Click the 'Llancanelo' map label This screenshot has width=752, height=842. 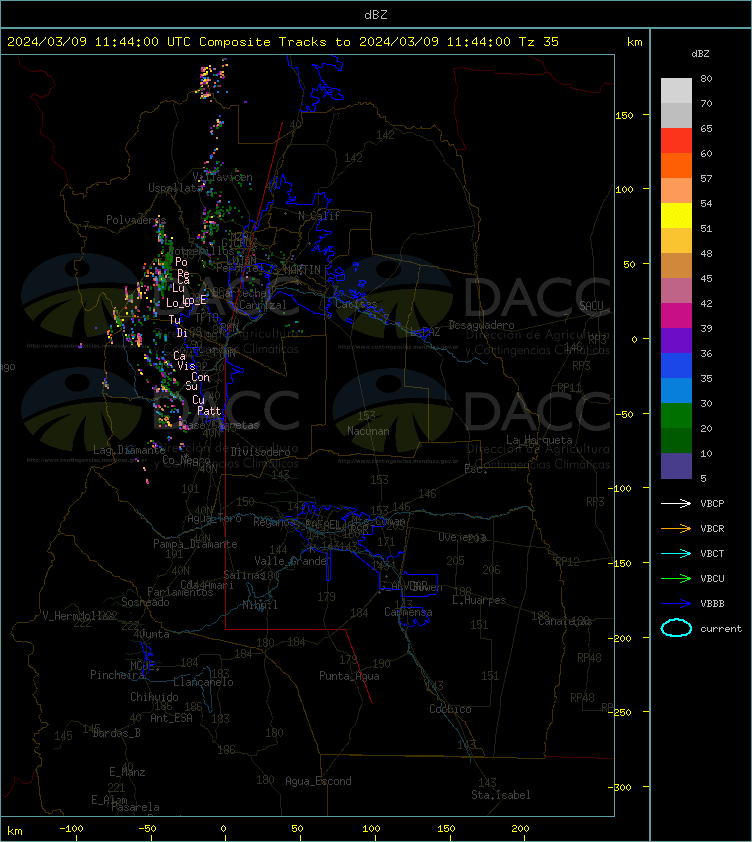(x=203, y=682)
